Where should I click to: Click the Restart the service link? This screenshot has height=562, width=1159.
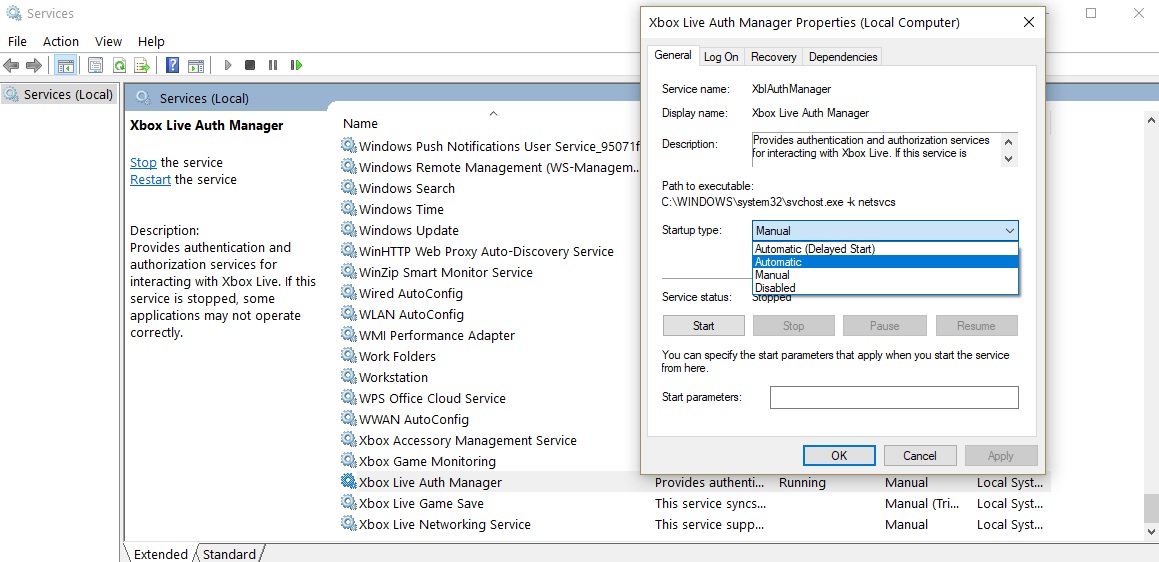pos(150,180)
